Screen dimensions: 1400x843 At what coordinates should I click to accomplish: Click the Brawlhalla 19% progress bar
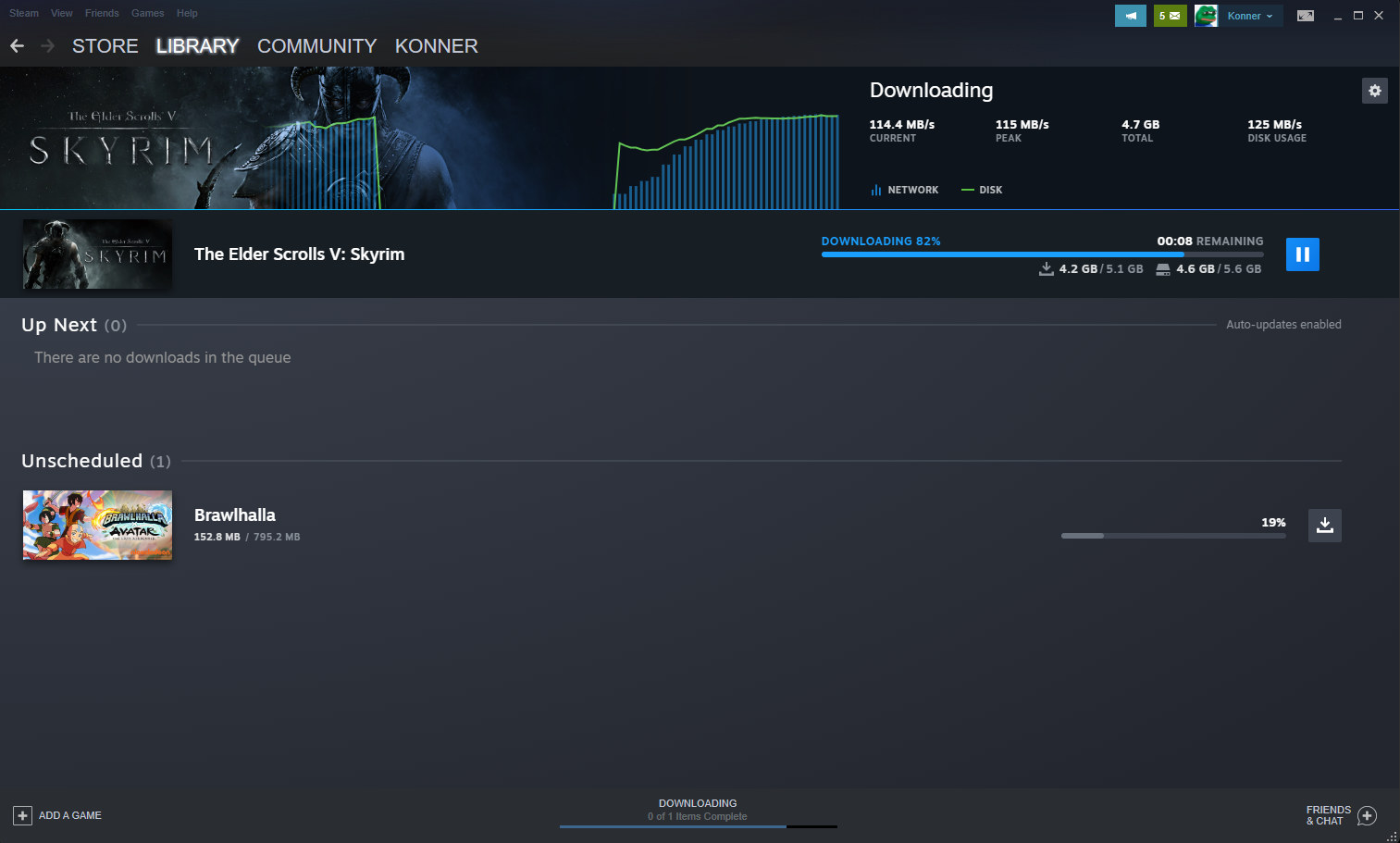coord(1173,536)
